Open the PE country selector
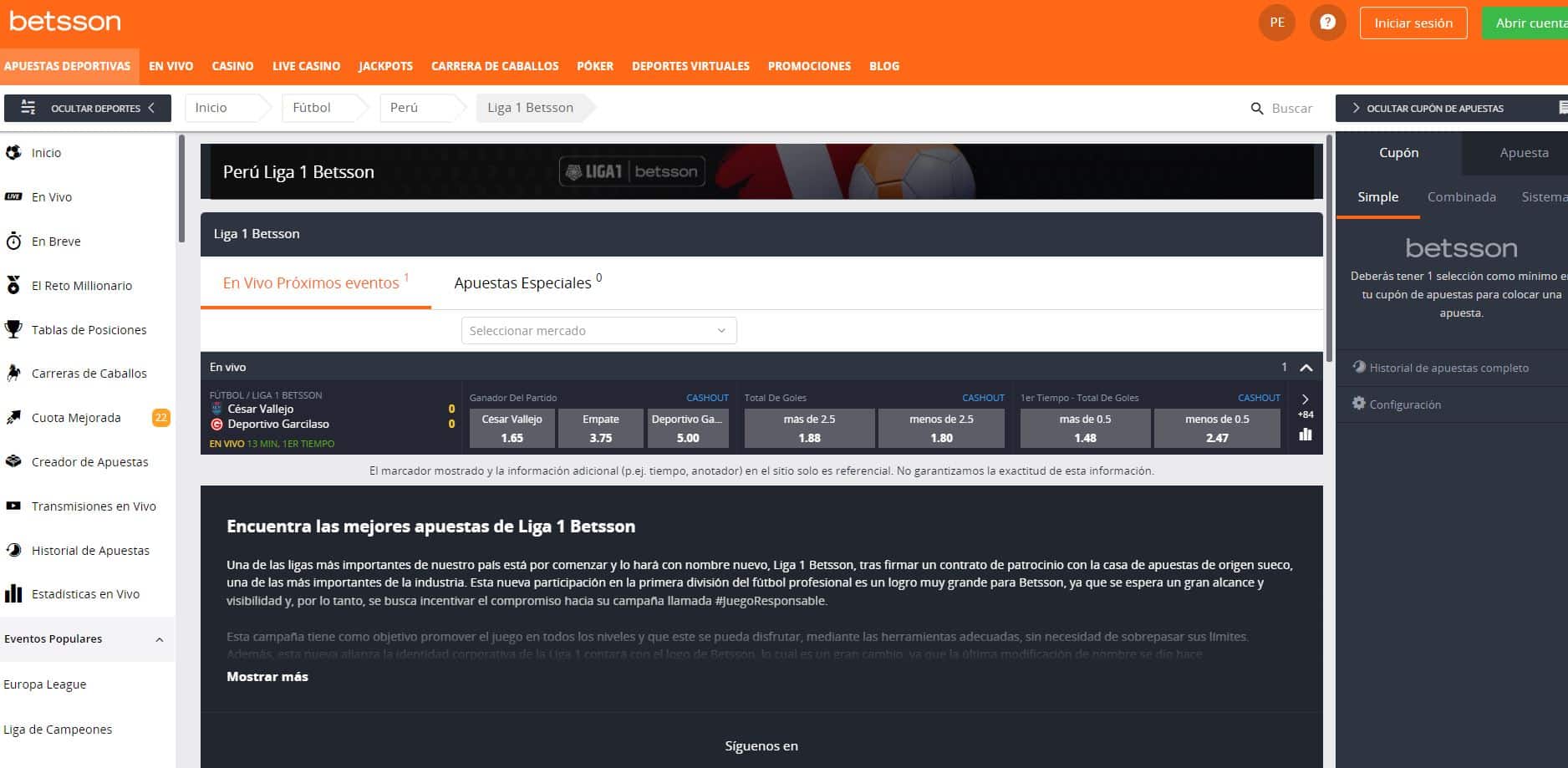This screenshot has width=1568, height=768. tap(1277, 23)
